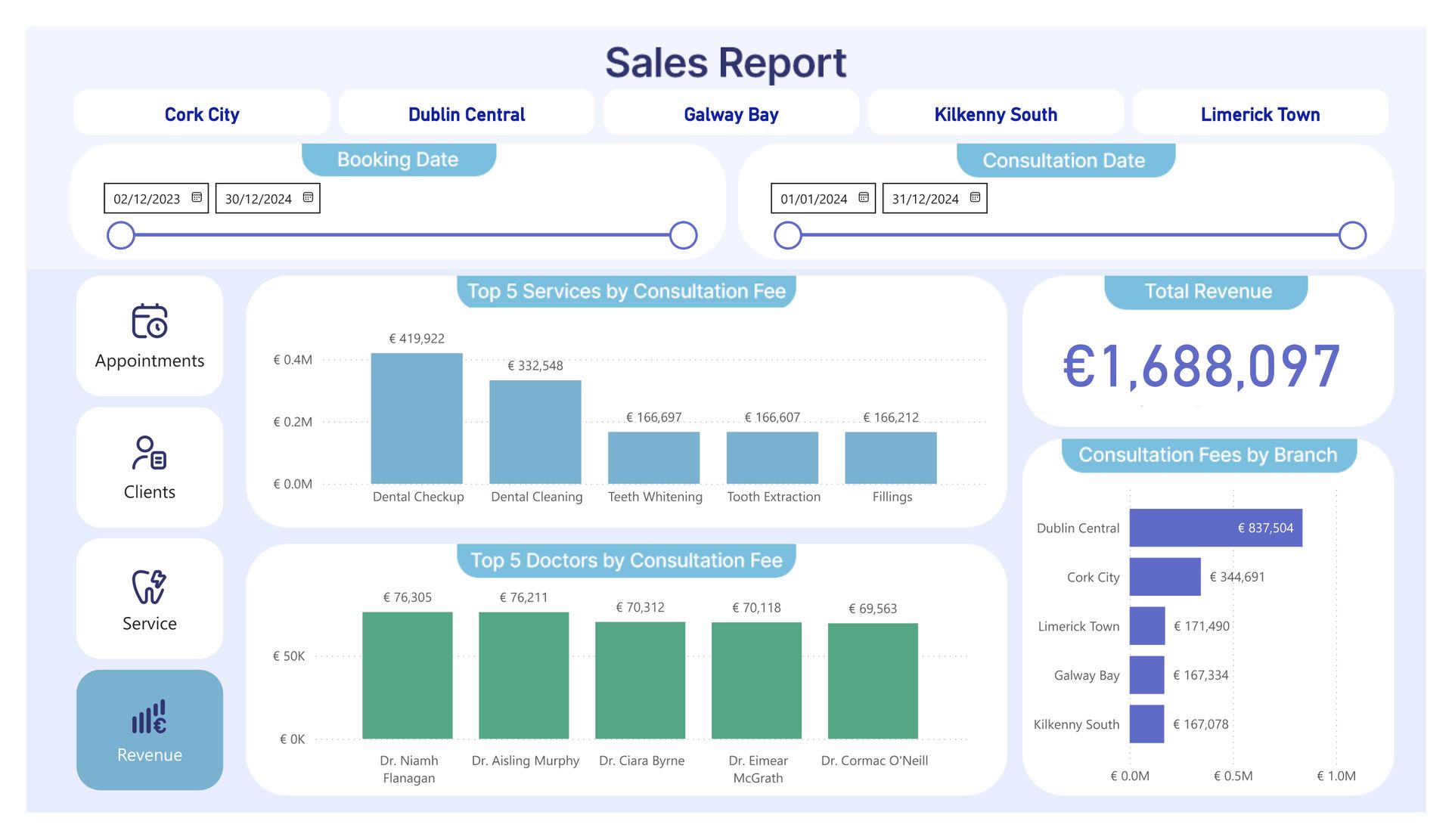This screenshot has height=840, width=1452.
Task: Select the Cork City branch bar
Action: 1165,577
